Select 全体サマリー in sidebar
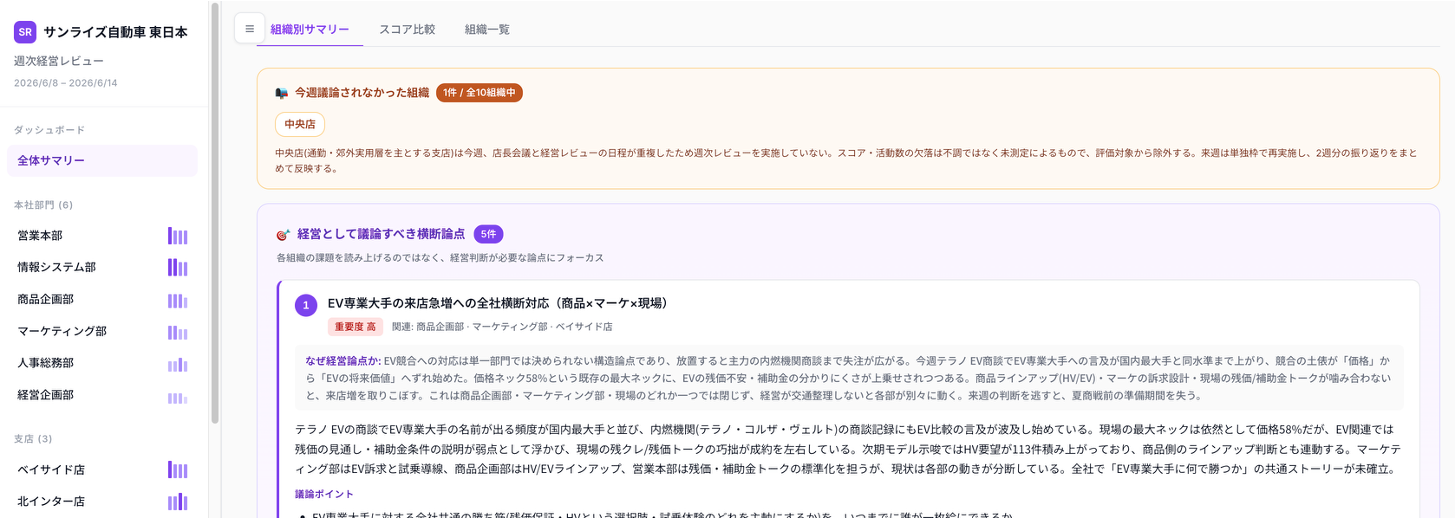 pyautogui.click(x=102, y=160)
